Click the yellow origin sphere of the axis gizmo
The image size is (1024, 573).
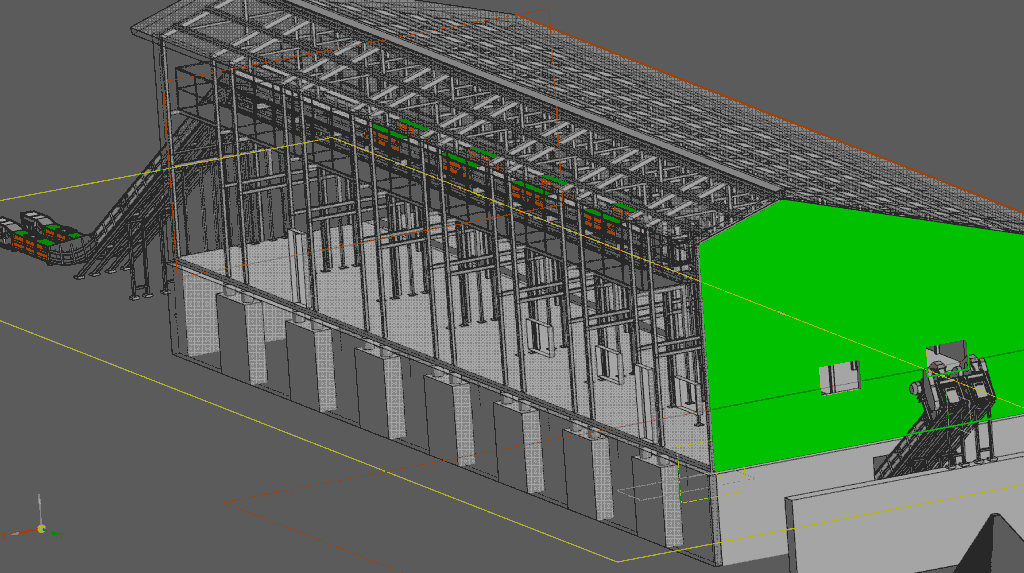tap(42, 529)
